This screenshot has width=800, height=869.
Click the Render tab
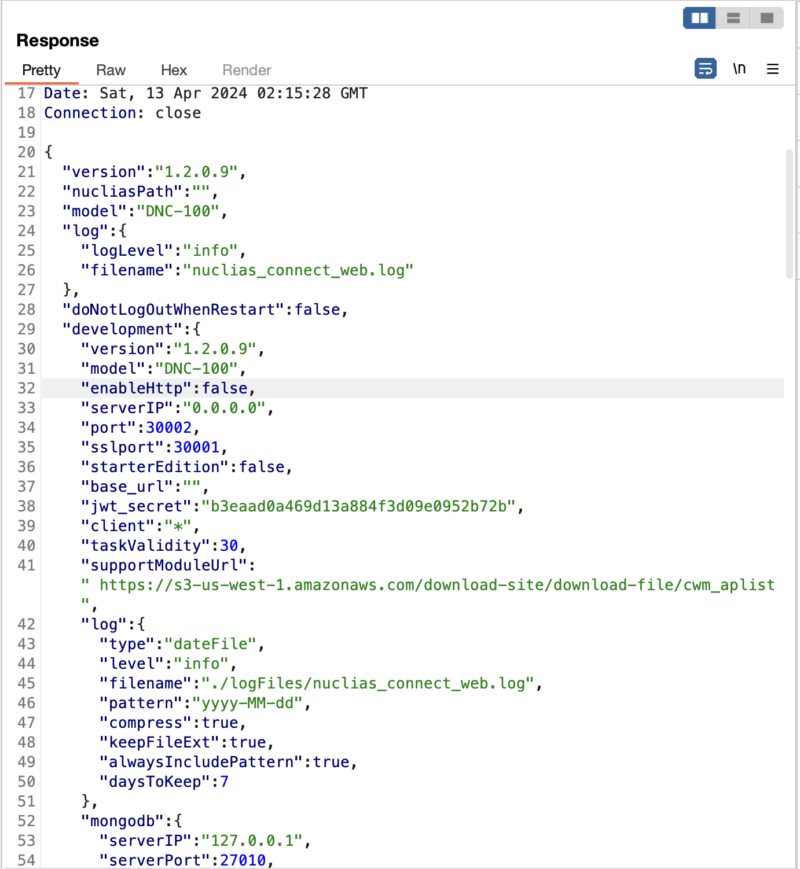(246, 70)
